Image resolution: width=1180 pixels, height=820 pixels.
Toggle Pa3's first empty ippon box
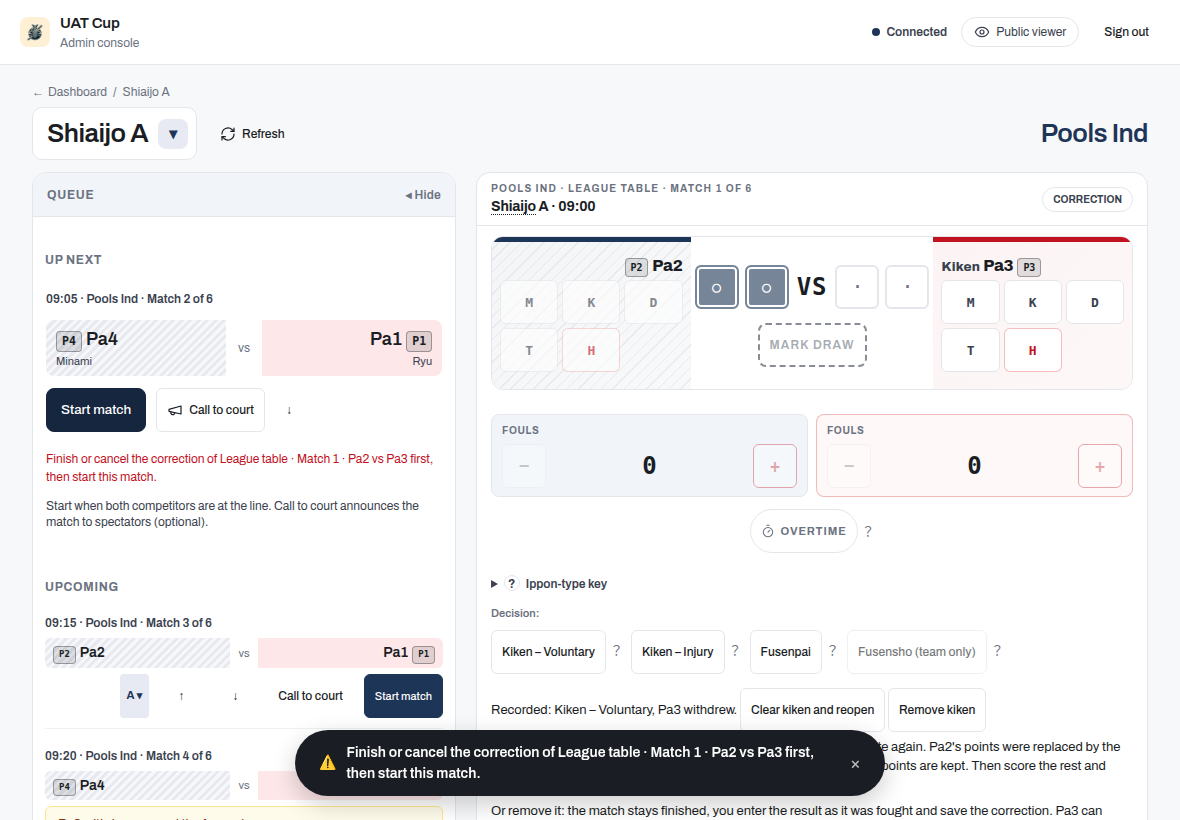click(857, 287)
